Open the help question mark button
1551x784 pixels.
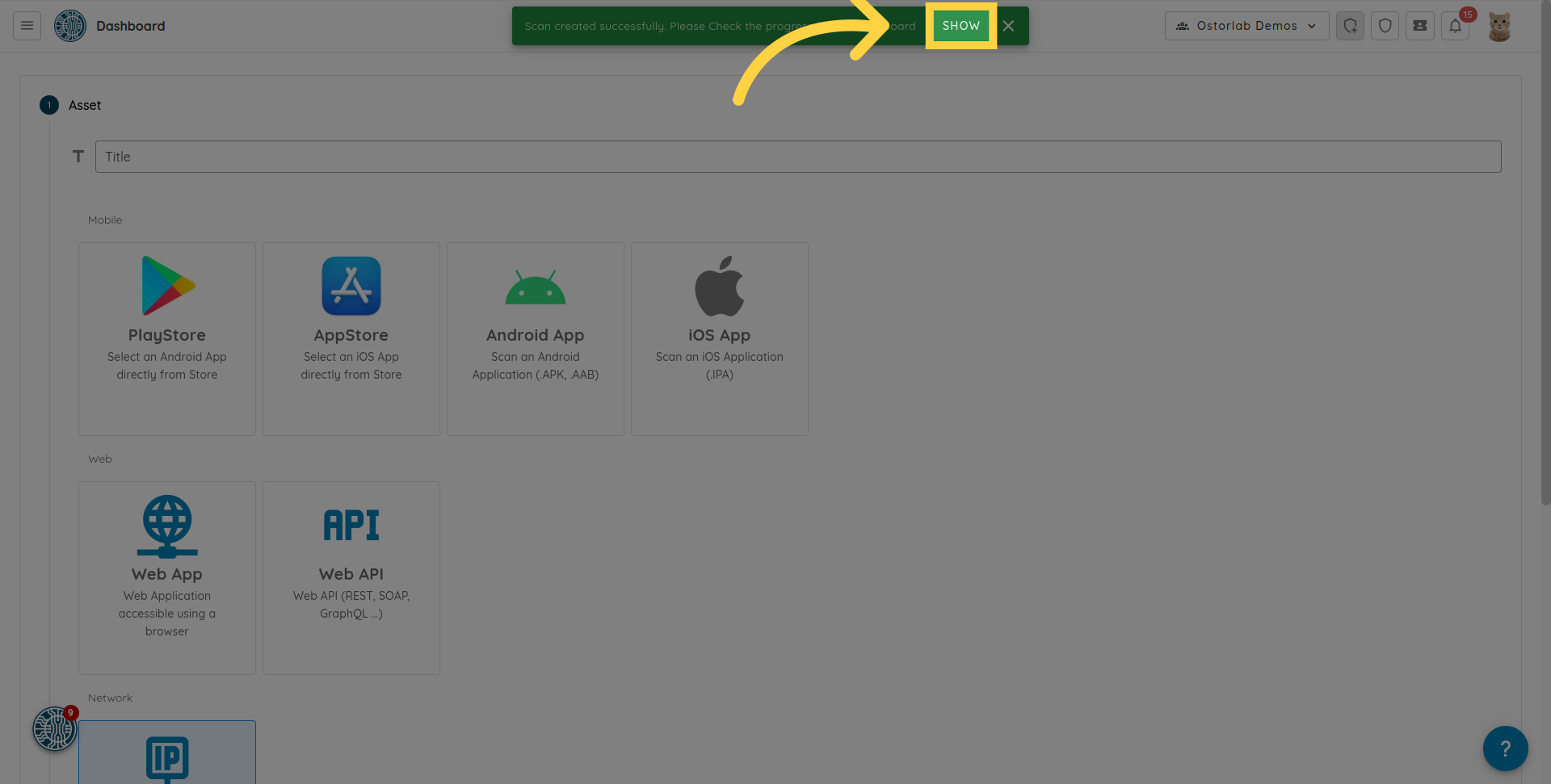pos(1505,748)
